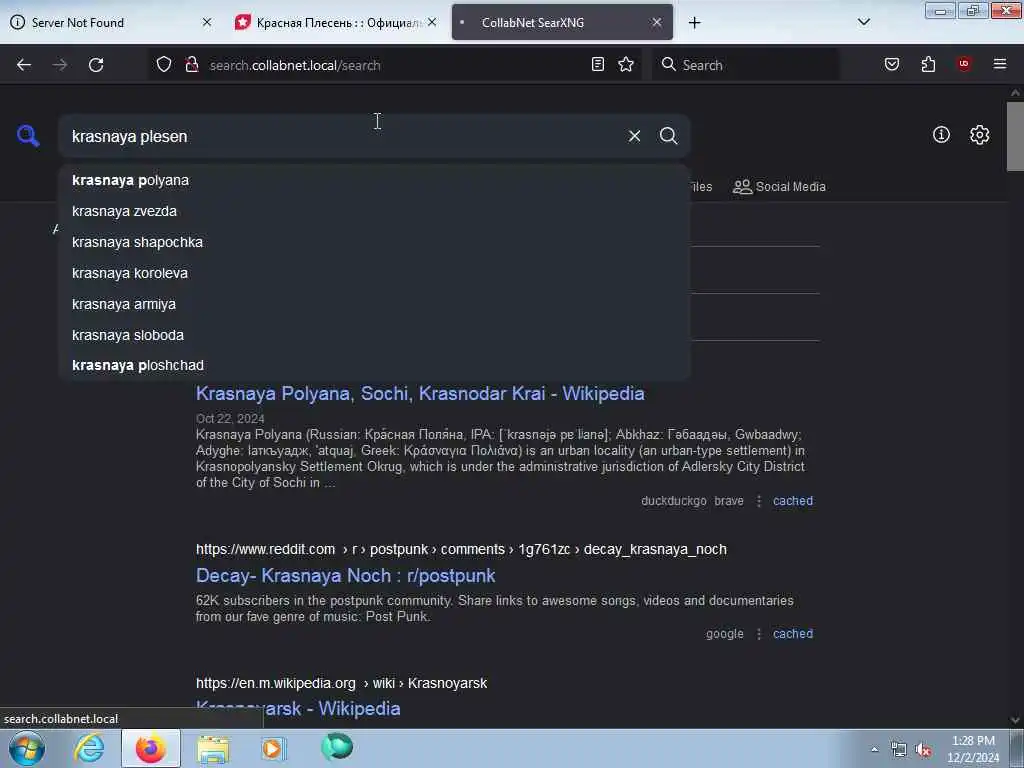The image size is (1024, 768).
Task: Click the Firefox Search box
Action: (x=746, y=65)
